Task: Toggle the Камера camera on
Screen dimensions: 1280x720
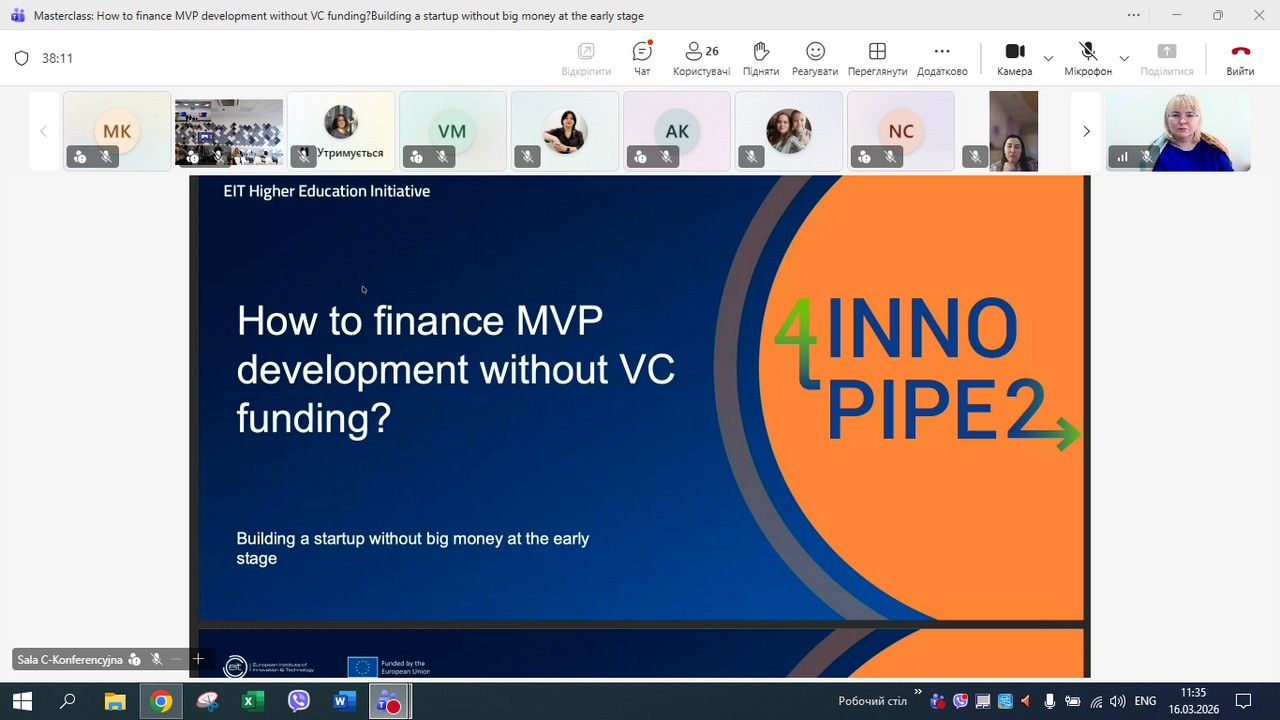Action: pos(1014,58)
